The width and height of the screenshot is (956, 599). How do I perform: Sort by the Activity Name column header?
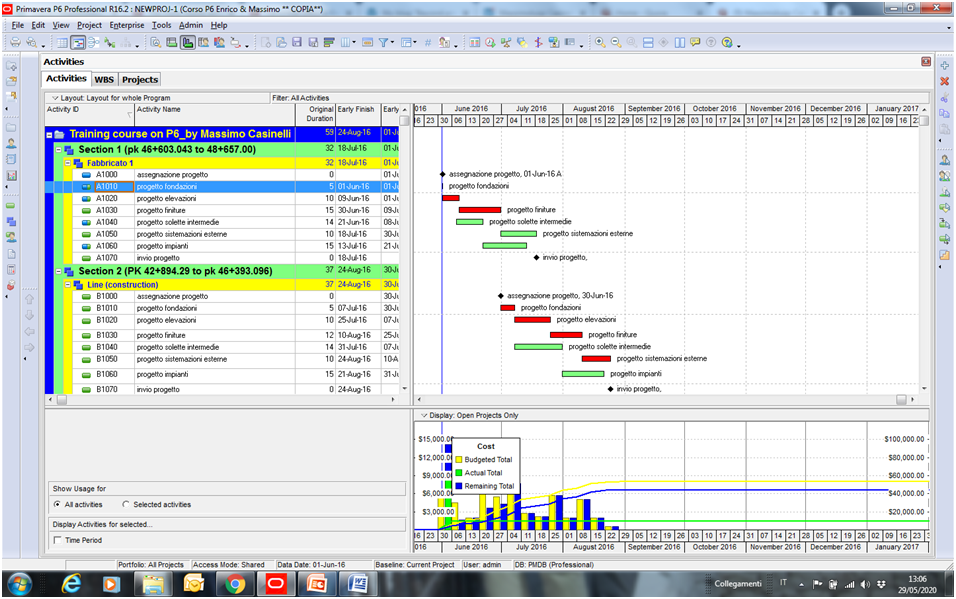(x=215, y=114)
